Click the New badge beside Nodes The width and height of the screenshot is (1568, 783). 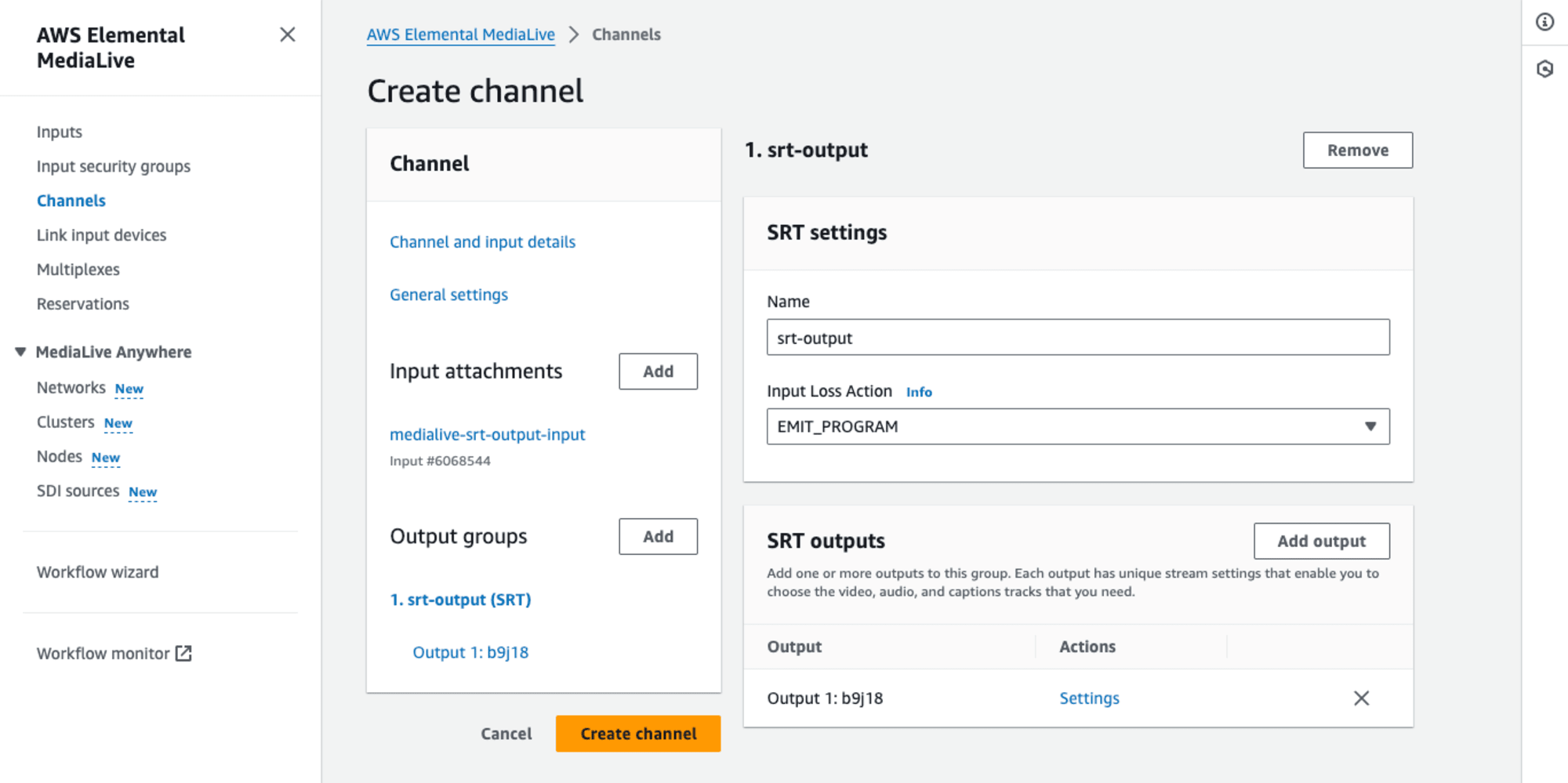106,458
